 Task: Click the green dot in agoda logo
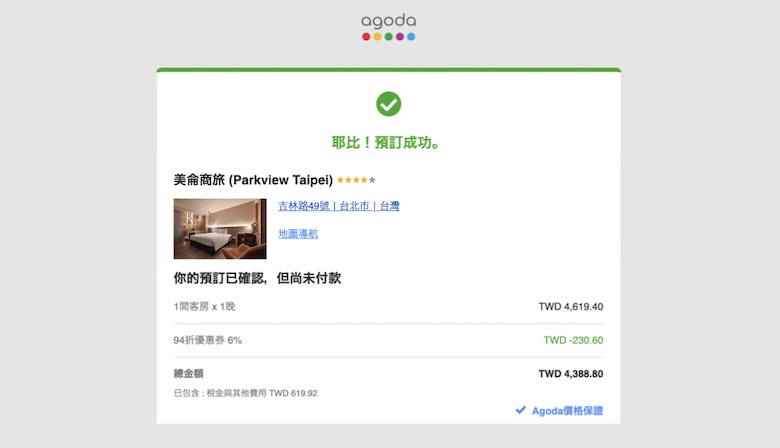[x=389, y=37]
